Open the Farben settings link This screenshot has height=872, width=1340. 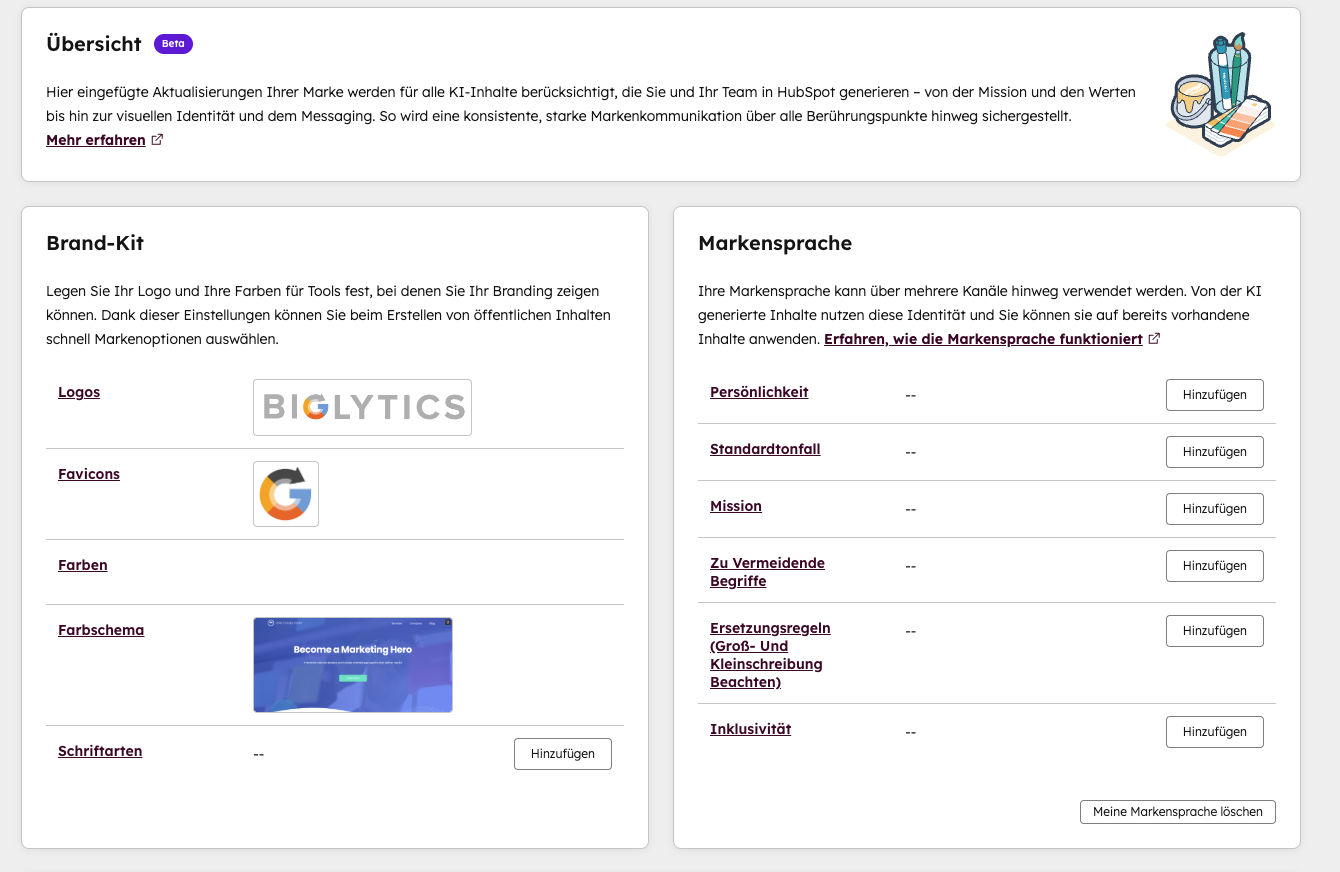(83, 565)
